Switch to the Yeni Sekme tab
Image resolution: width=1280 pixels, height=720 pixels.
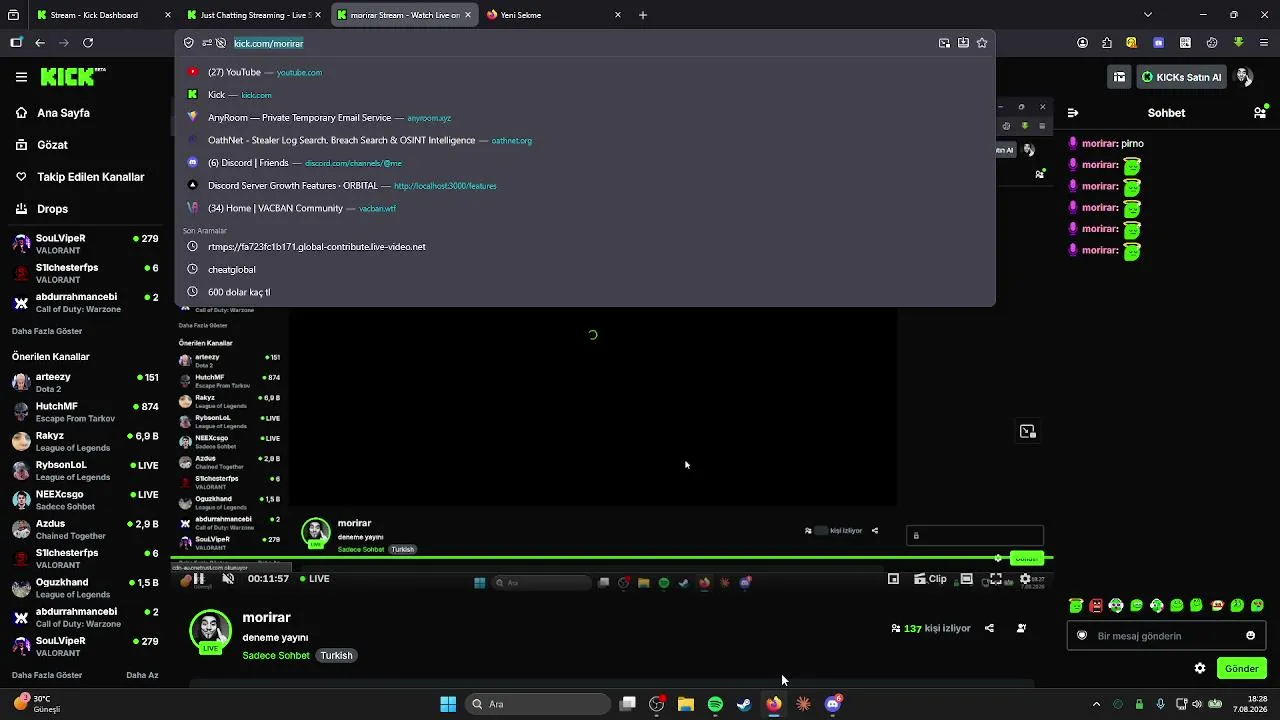(555, 15)
